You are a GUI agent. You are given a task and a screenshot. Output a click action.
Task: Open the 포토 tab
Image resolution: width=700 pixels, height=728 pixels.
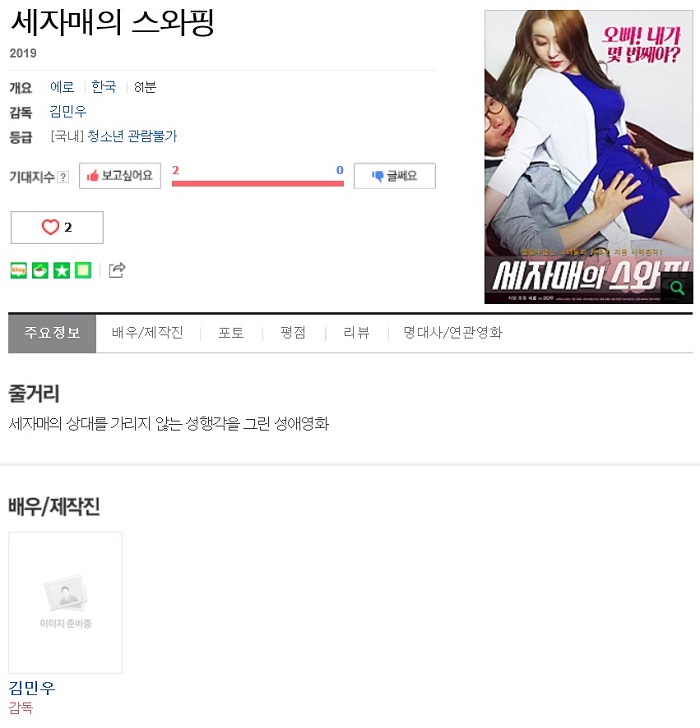[x=231, y=333]
